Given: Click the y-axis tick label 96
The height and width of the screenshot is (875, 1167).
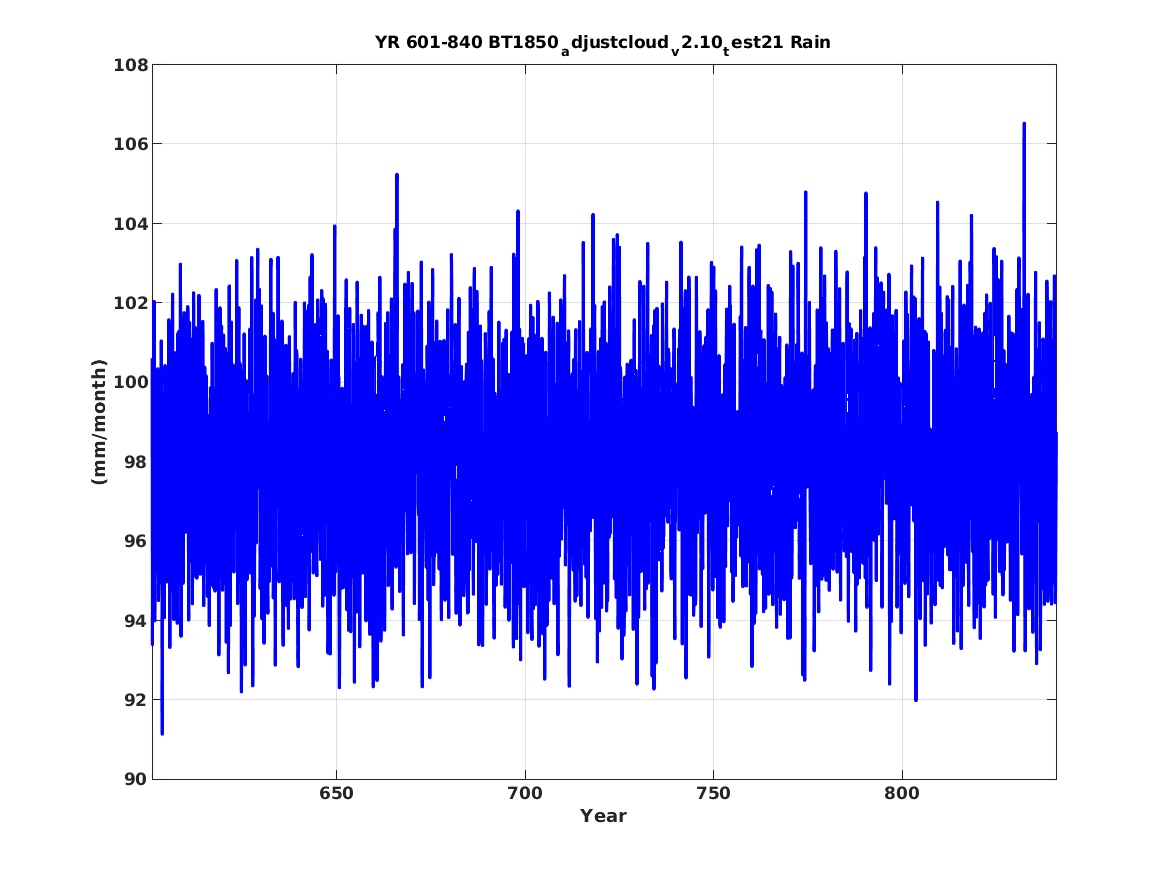Looking at the screenshot, I should (135, 541).
